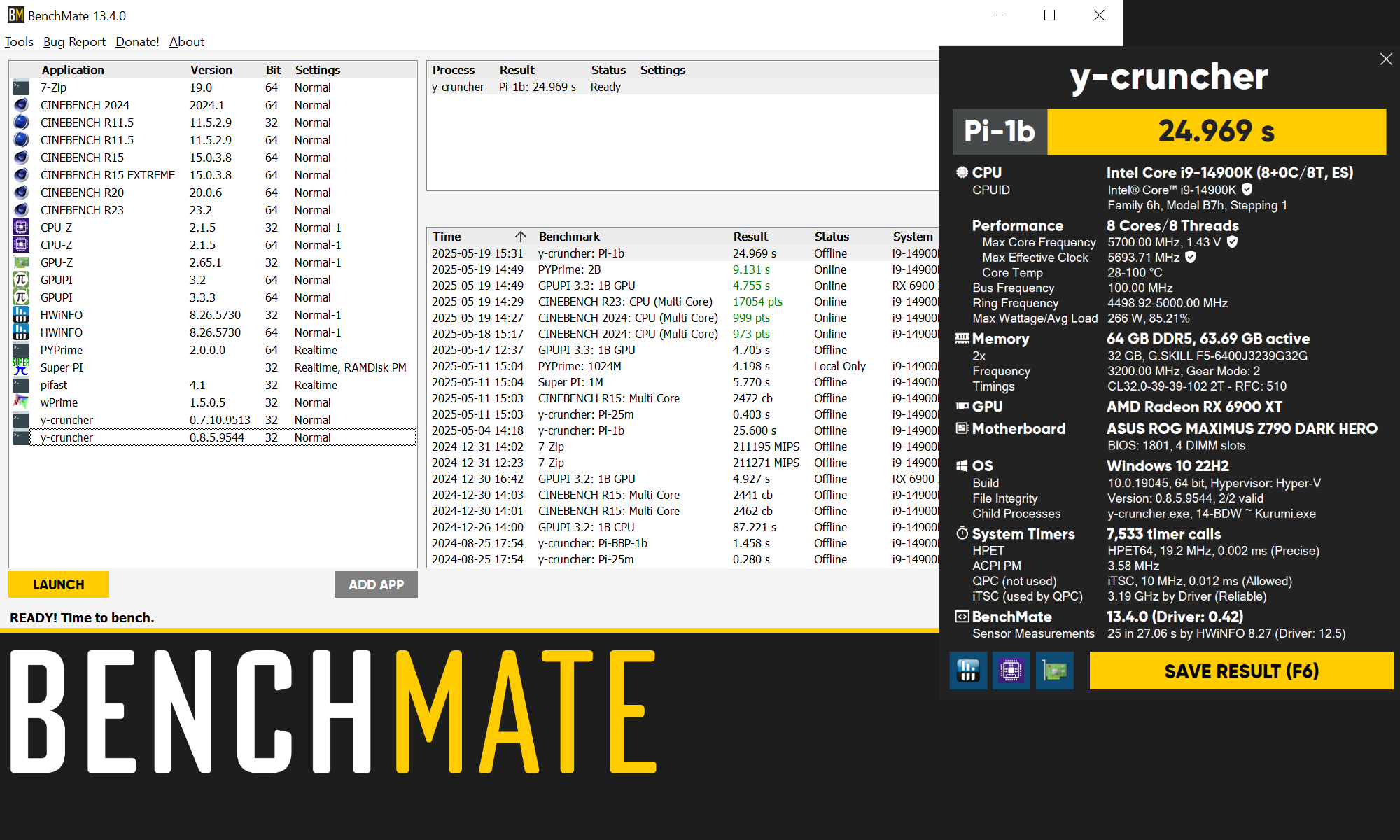The image size is (1400, 840).
Task: Select the 7-Zip terminal icon
Action: click(x=20, y=87)
